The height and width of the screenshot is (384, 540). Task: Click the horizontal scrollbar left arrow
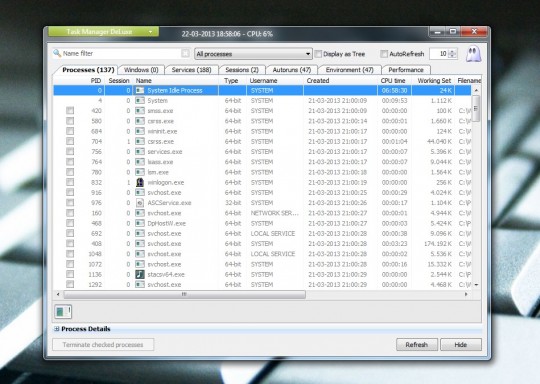(58, 294)
